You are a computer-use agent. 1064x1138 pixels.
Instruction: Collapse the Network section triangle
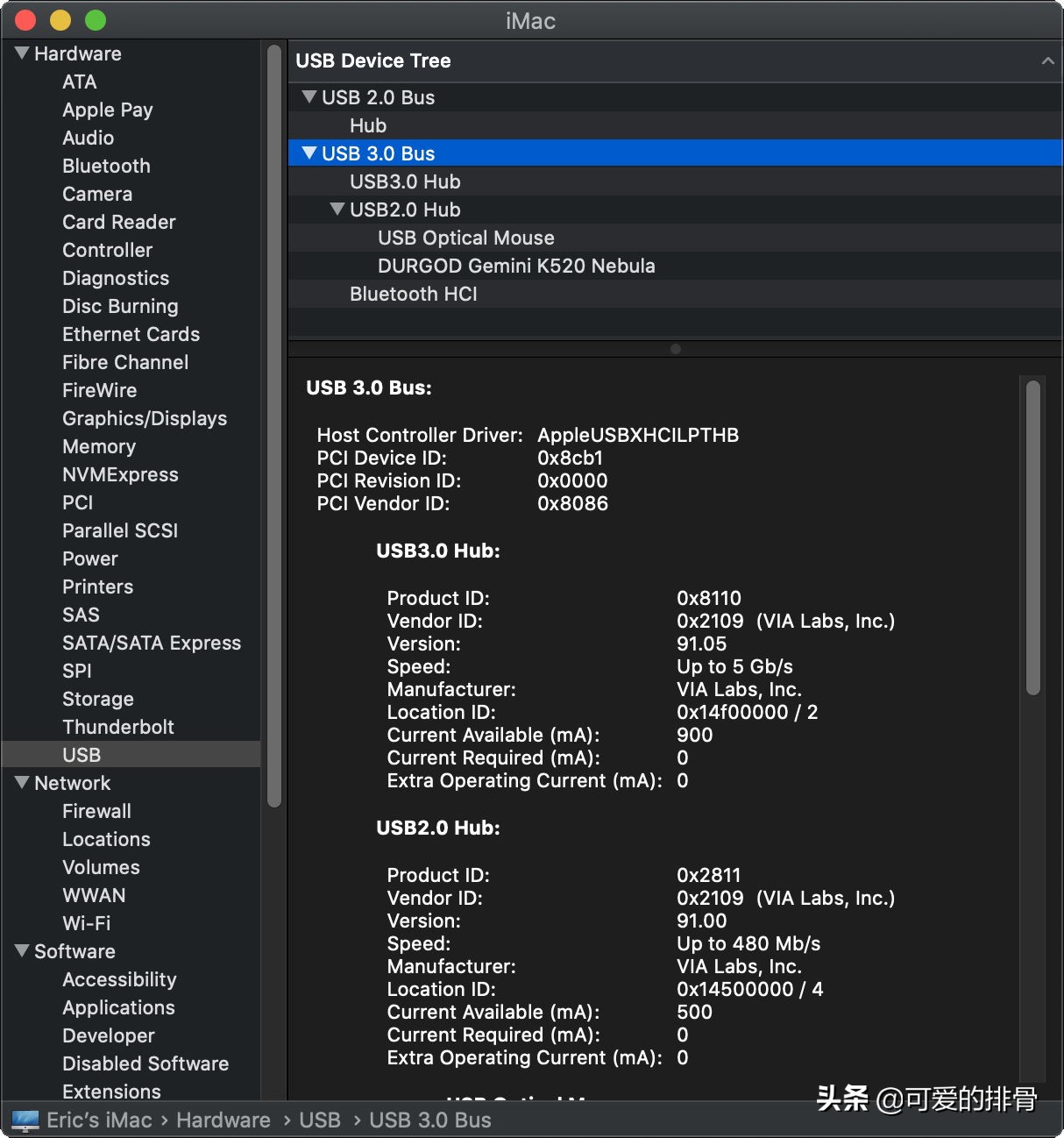pos(23,782)
